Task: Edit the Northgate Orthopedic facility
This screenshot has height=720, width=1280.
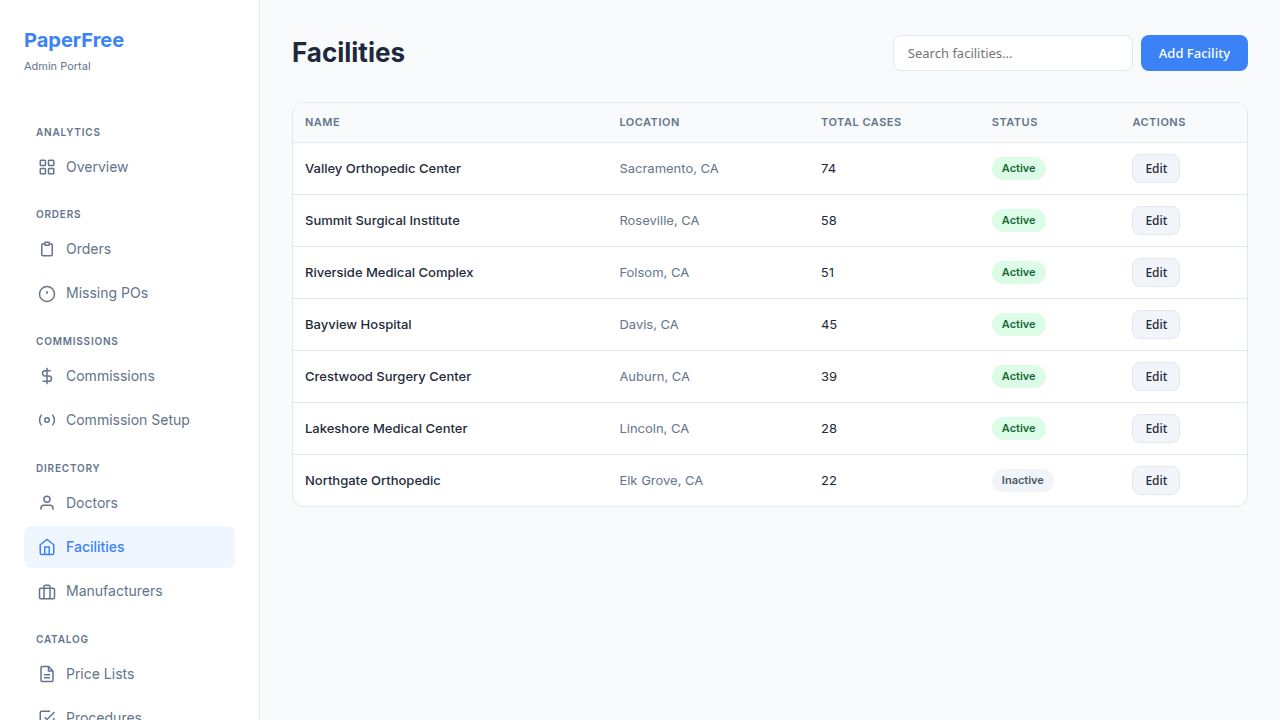Action: [1155, 480]
